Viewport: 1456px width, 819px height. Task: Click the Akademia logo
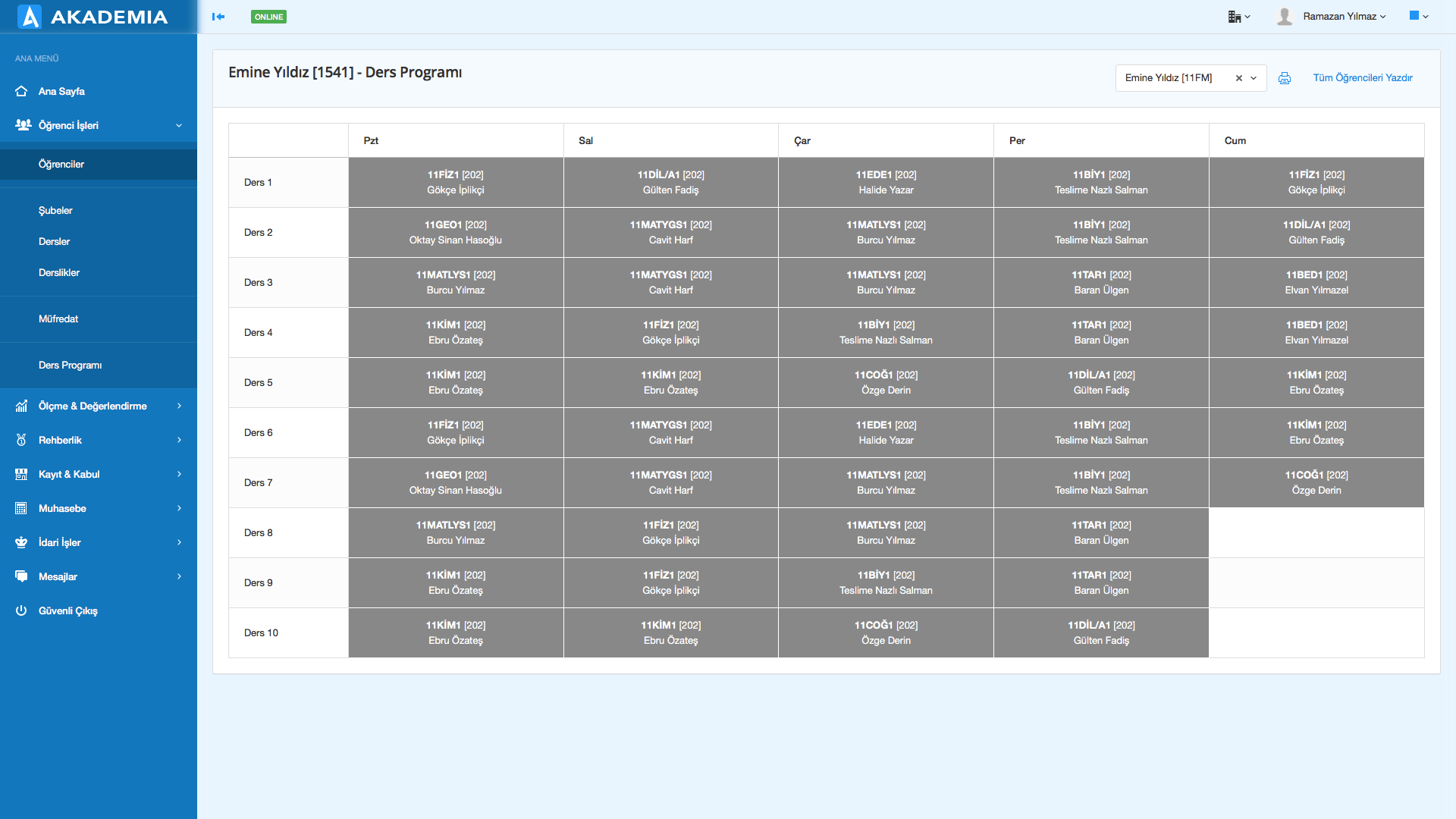(x=93, y=17)
